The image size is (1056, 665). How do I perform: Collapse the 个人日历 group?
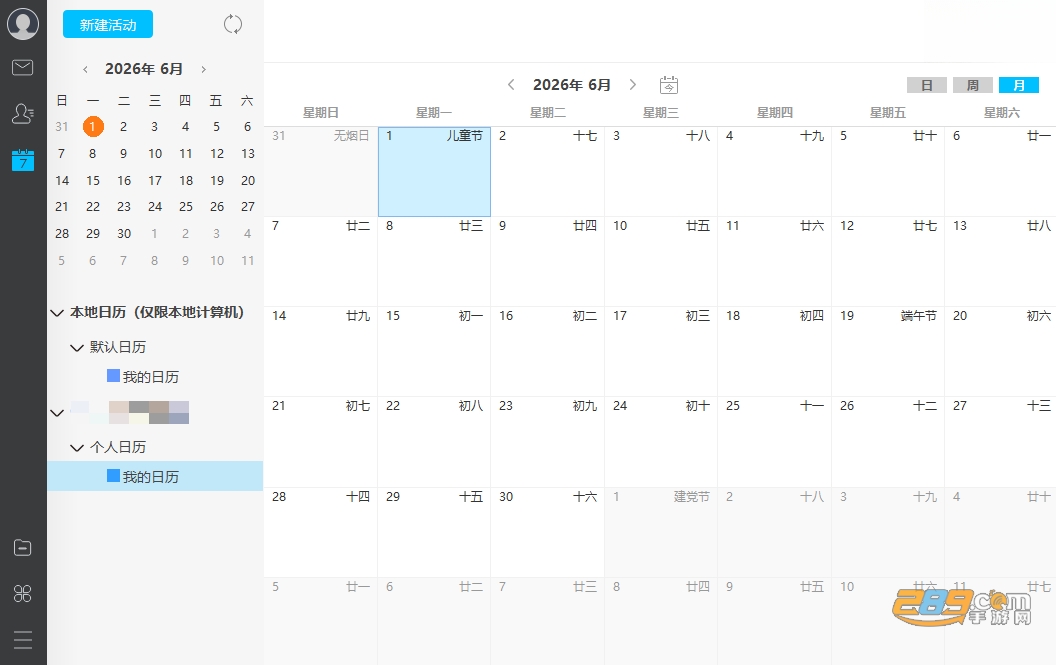point(77,447)
